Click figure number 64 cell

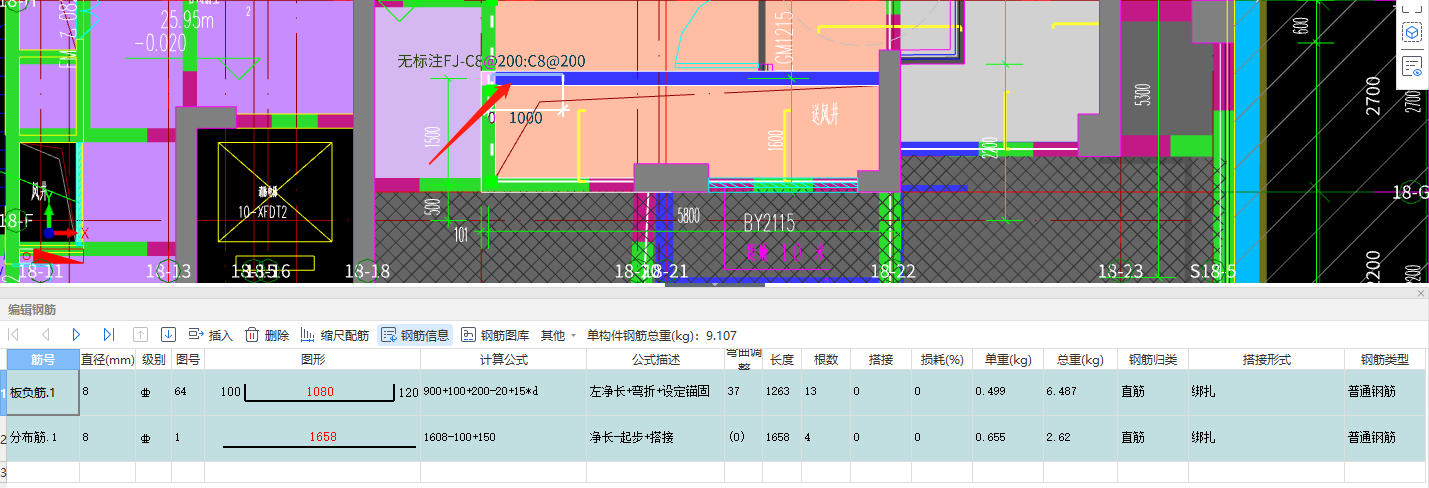187,392
